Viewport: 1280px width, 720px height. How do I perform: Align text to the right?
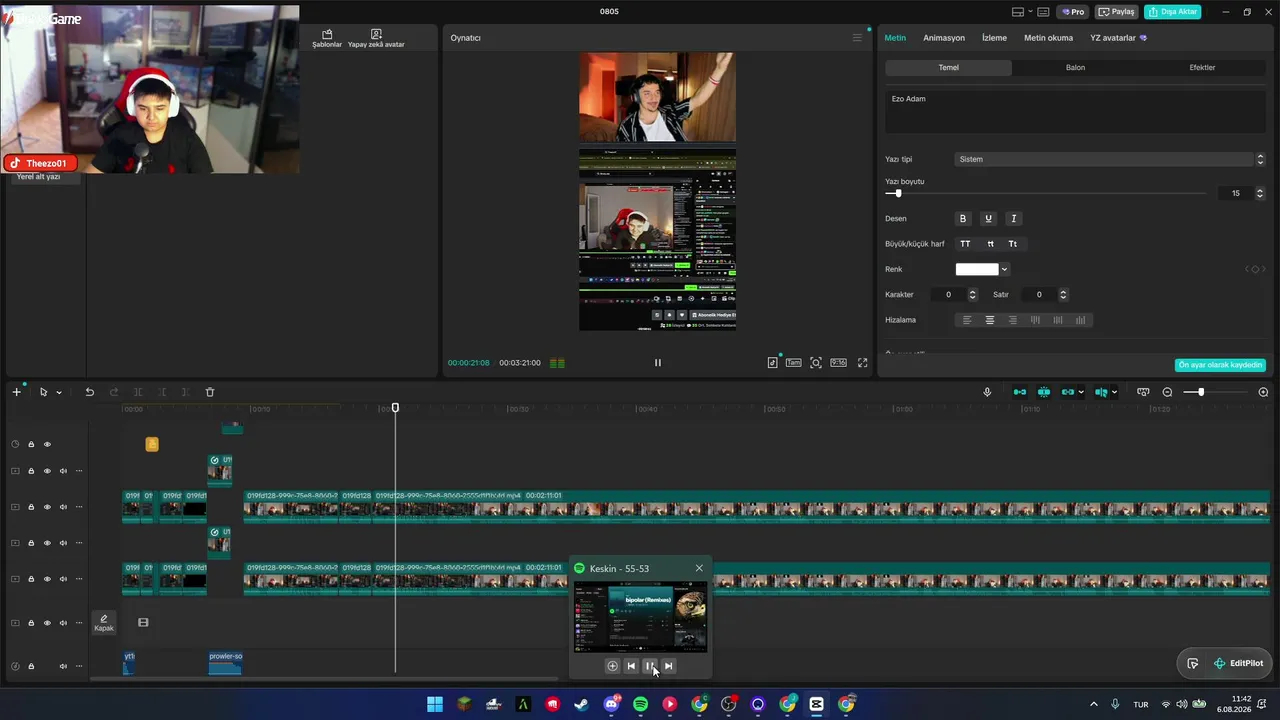pyautogui.click(x=1013, y=320)
